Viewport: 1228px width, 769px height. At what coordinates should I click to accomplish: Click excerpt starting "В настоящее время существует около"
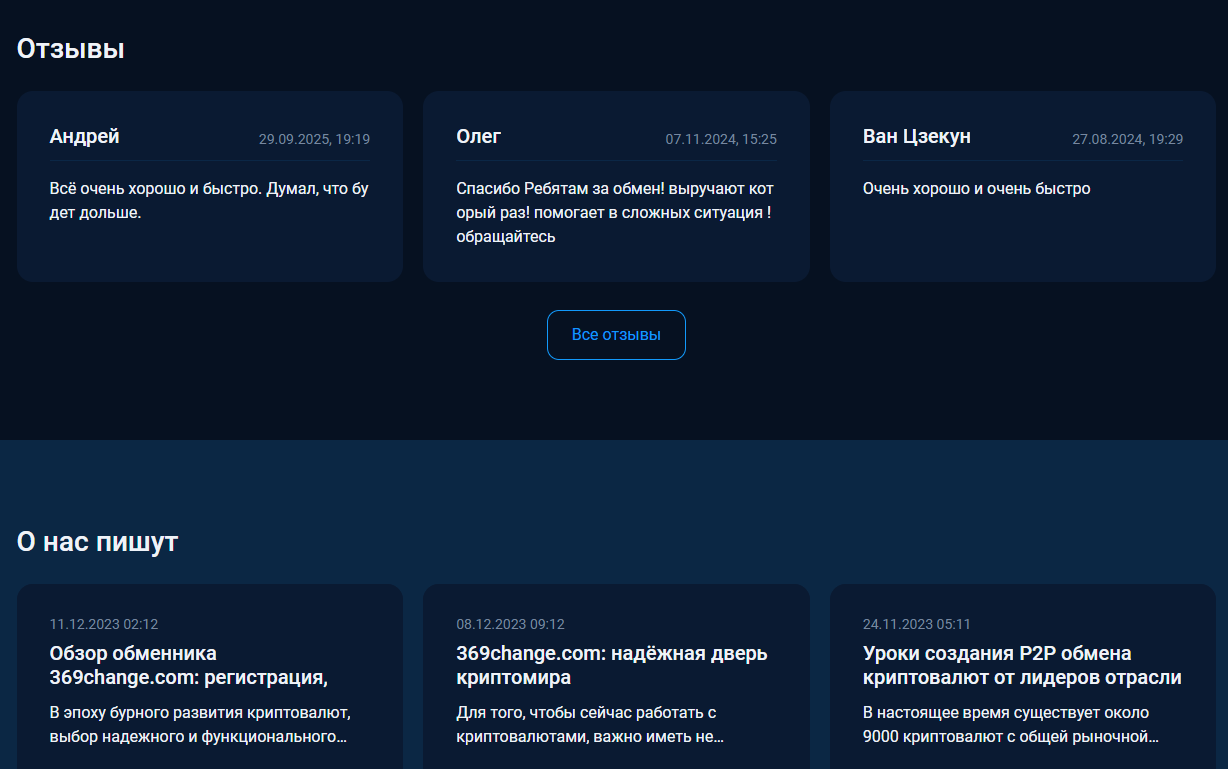pyautogui.click(x=1010, y=725)
